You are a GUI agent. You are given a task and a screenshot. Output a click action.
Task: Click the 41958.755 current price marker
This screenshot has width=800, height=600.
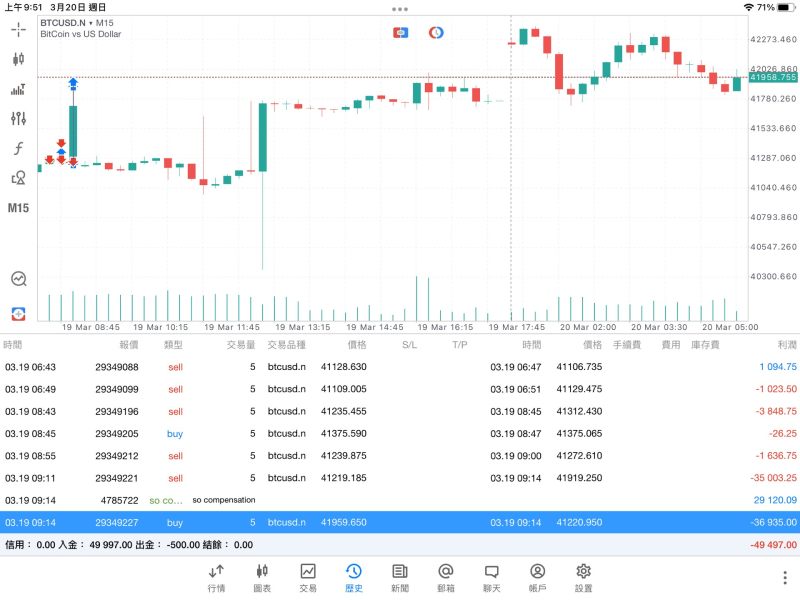point(773,78)
